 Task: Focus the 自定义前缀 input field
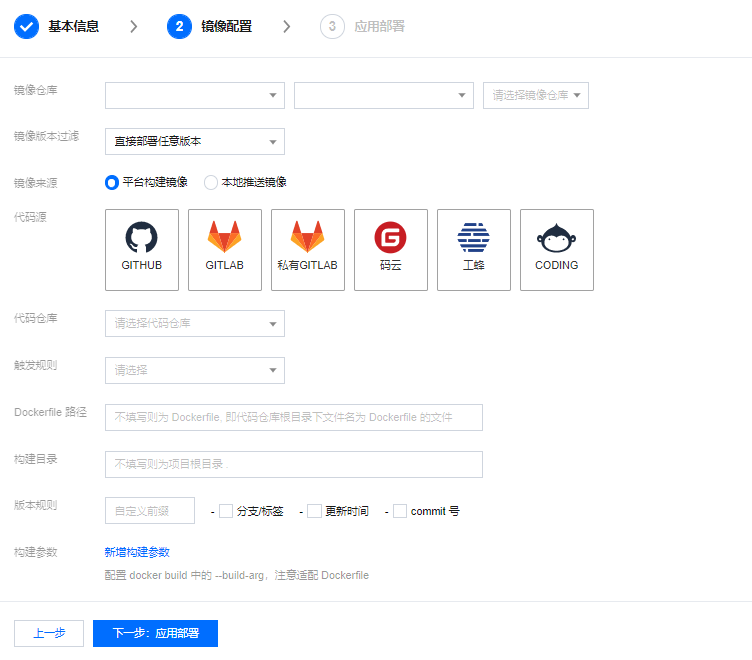tap(150, 510)
